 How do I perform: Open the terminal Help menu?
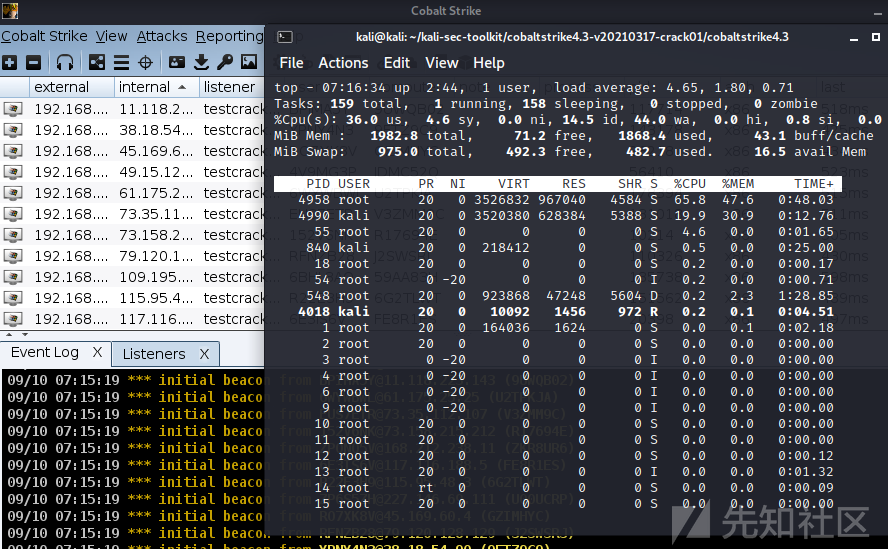pyautogui.click(x=489, y=63)
